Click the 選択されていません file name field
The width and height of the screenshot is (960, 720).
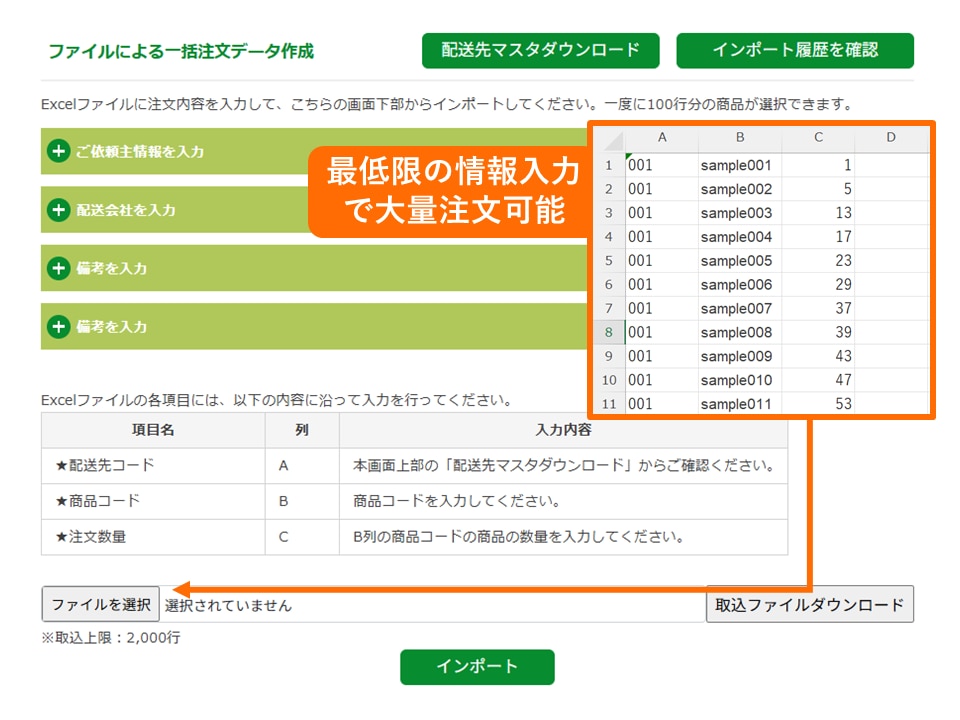pyautogui.click(x=430, y=605)
